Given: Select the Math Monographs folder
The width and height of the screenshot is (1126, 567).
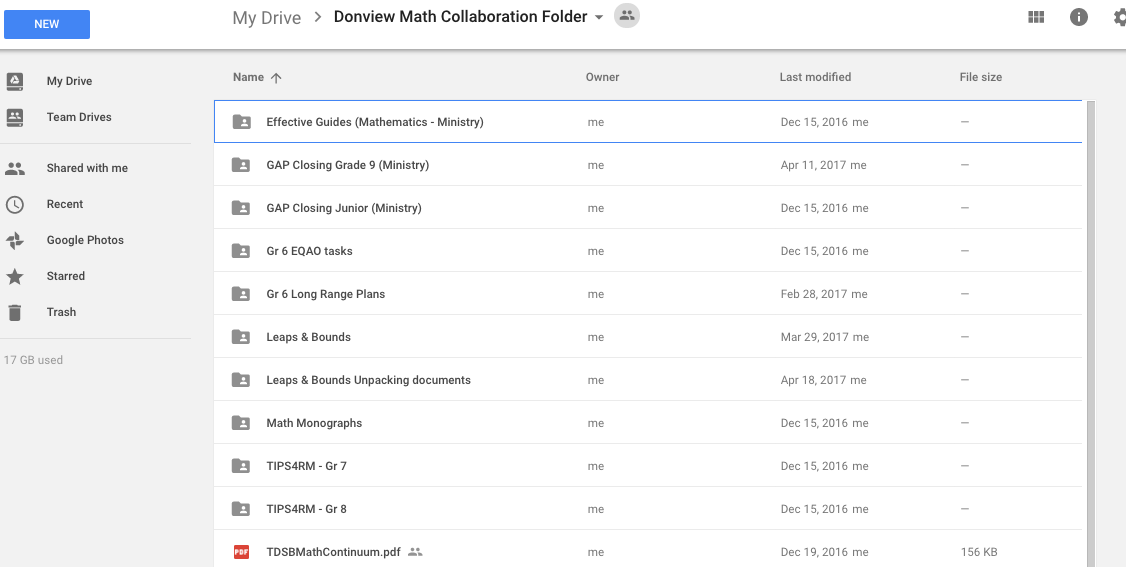Looking at the screenshot, I should 314,423.
